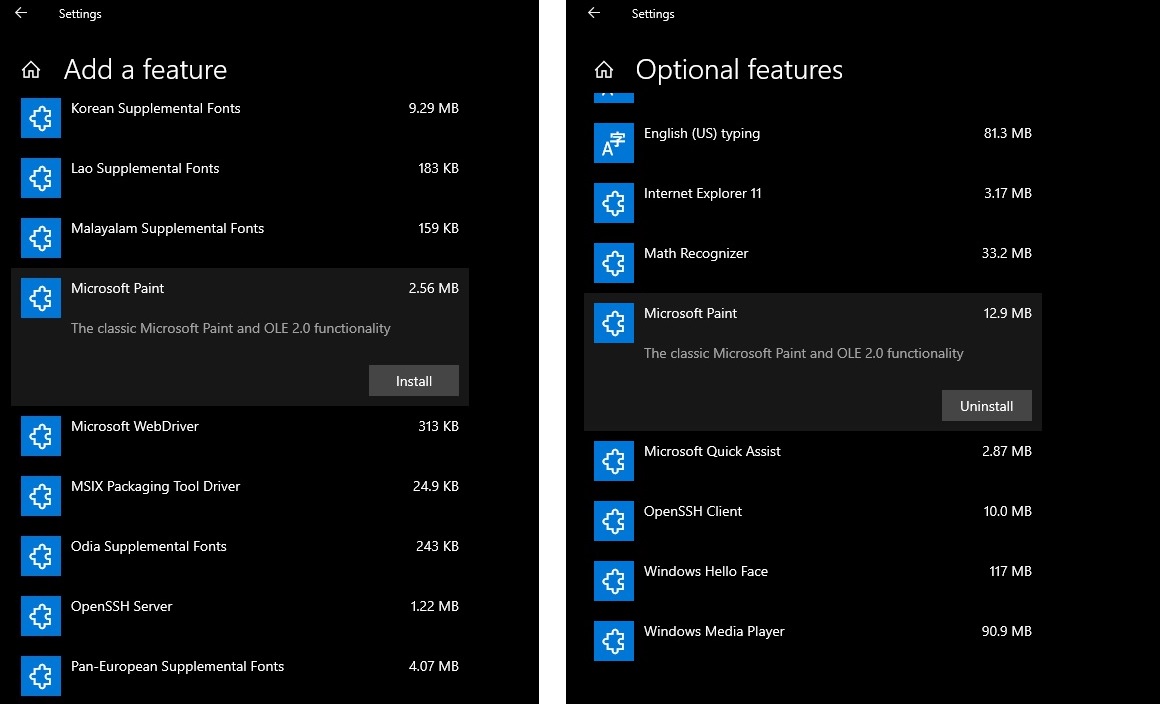The image size is (1160, 704).
Task: Click Paint description in Add a feature
Action: 230,328
